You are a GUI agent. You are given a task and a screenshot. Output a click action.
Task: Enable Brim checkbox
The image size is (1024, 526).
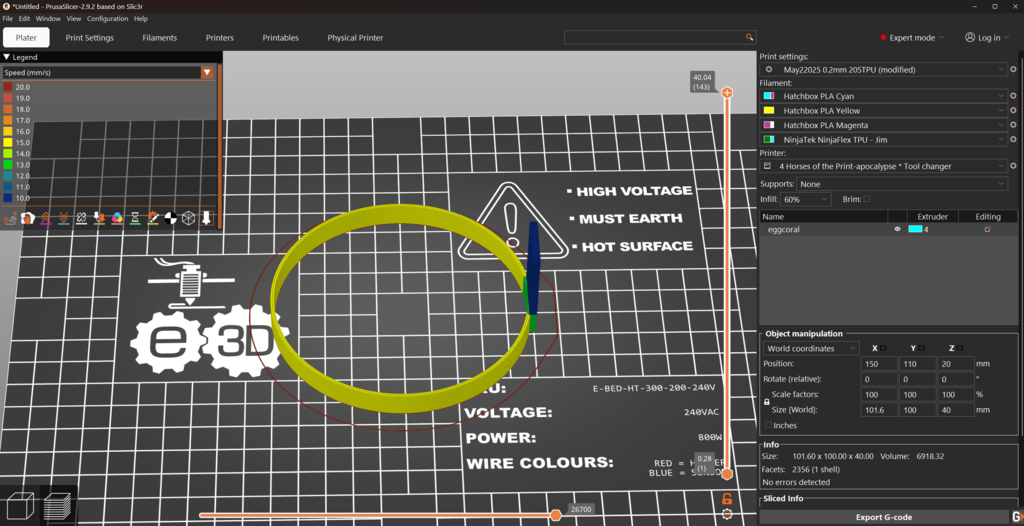(867, 199)
